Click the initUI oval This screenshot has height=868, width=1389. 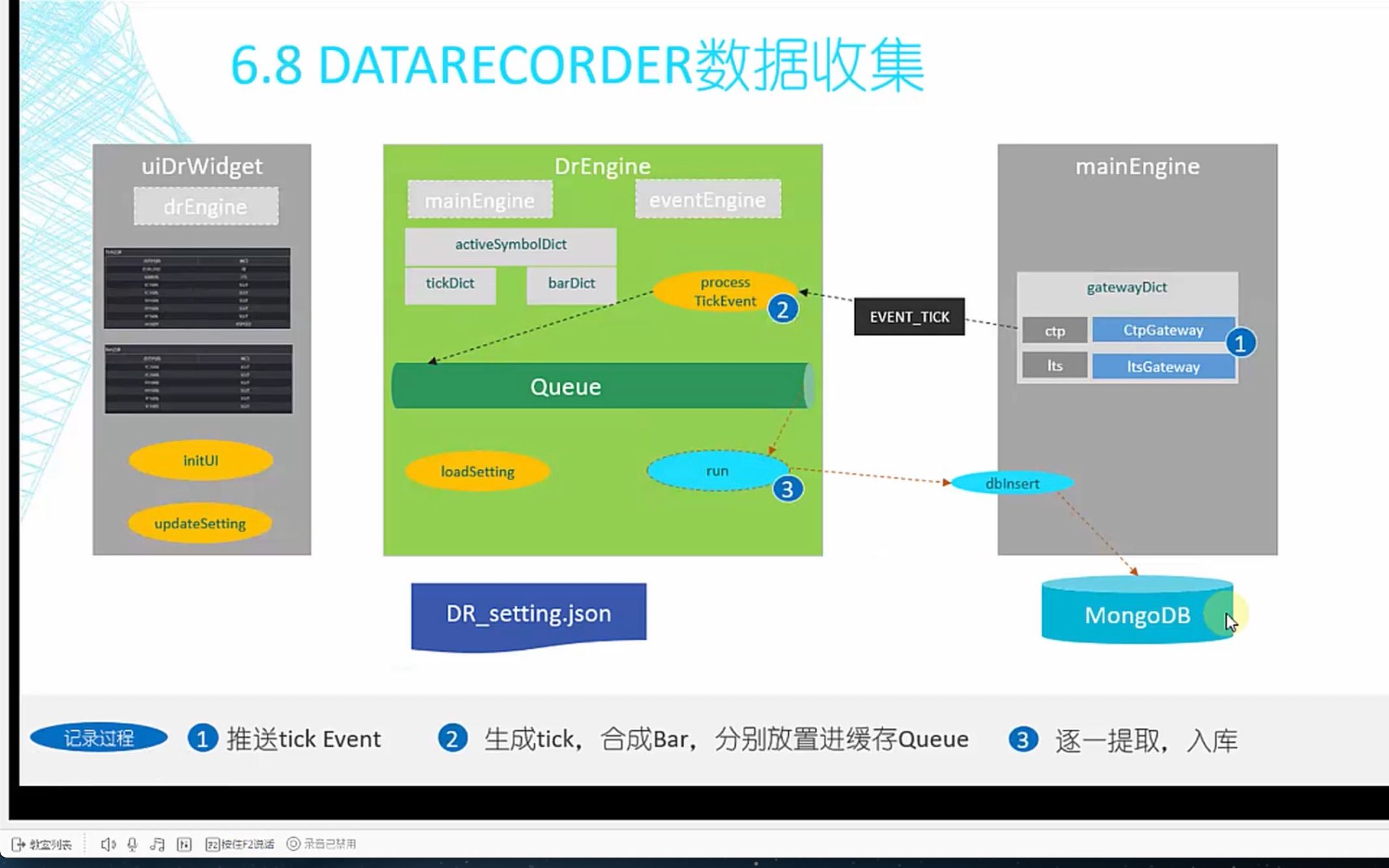point(201,460)
